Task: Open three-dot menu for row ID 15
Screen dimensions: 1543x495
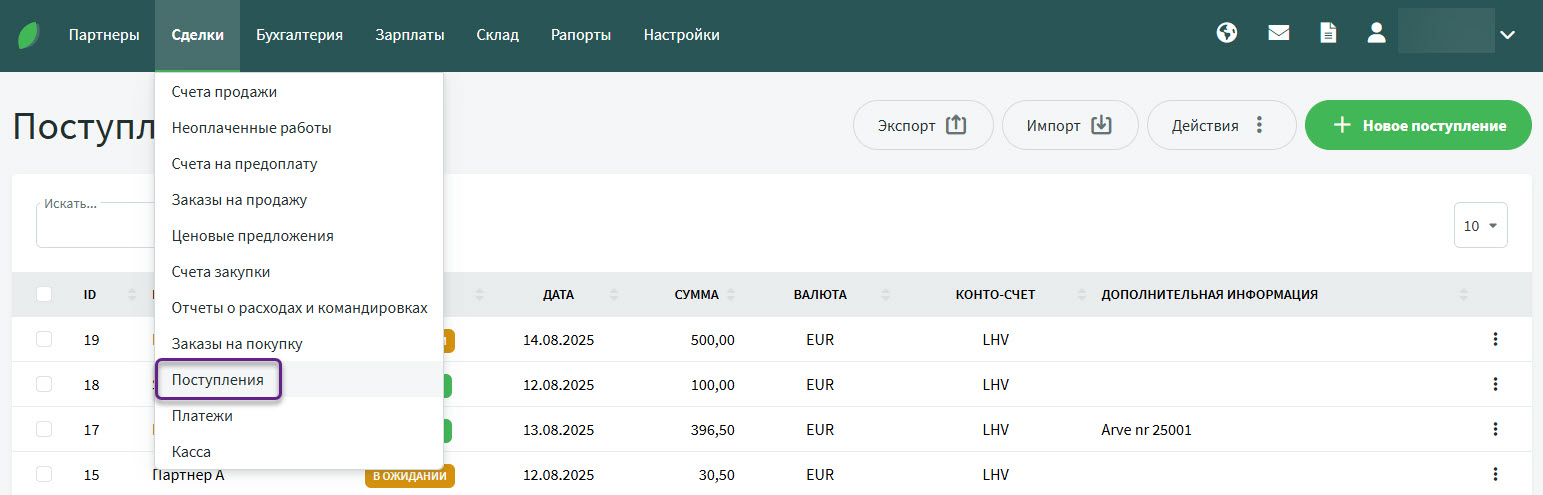Action: (1495, 474)
